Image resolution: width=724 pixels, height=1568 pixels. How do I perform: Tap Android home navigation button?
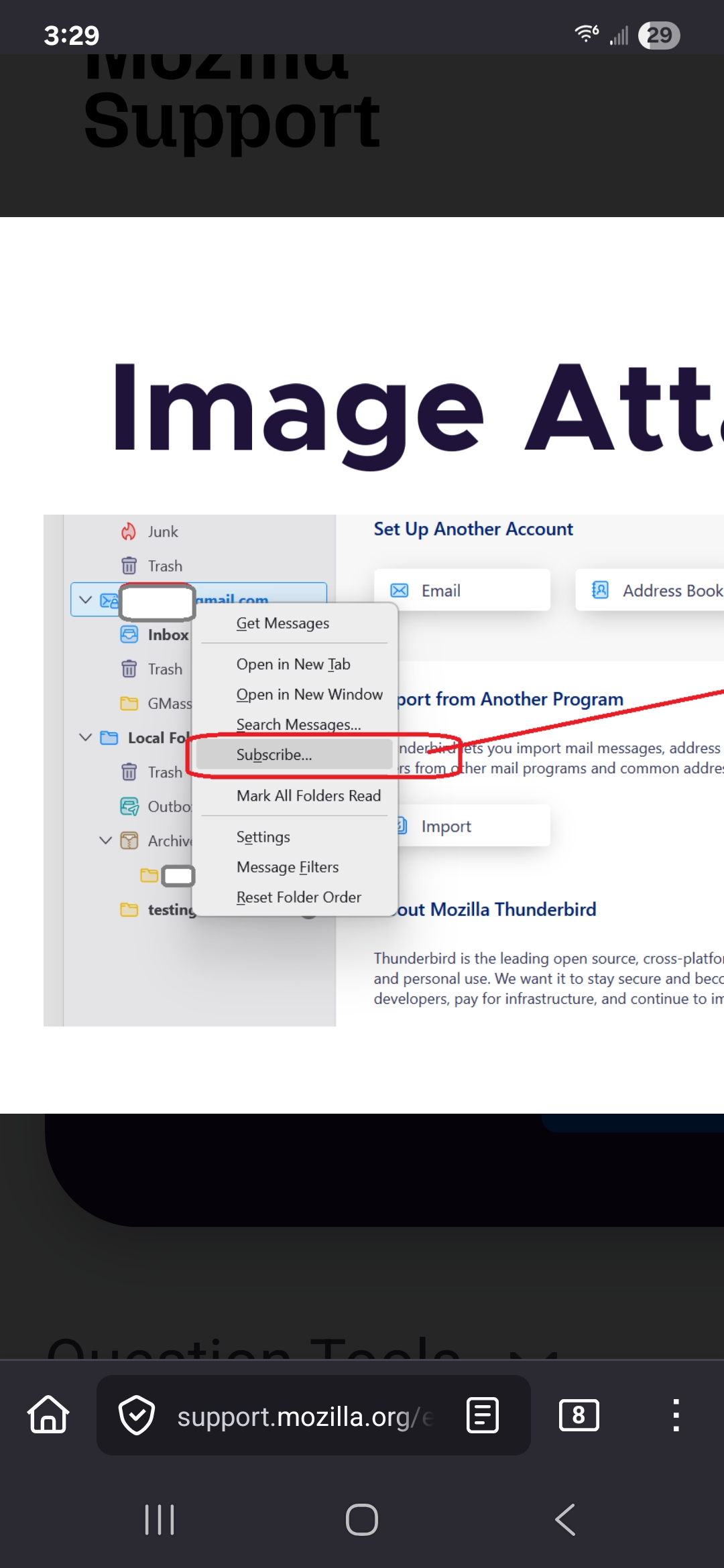pyautogui.click(x=362, y=1520)
